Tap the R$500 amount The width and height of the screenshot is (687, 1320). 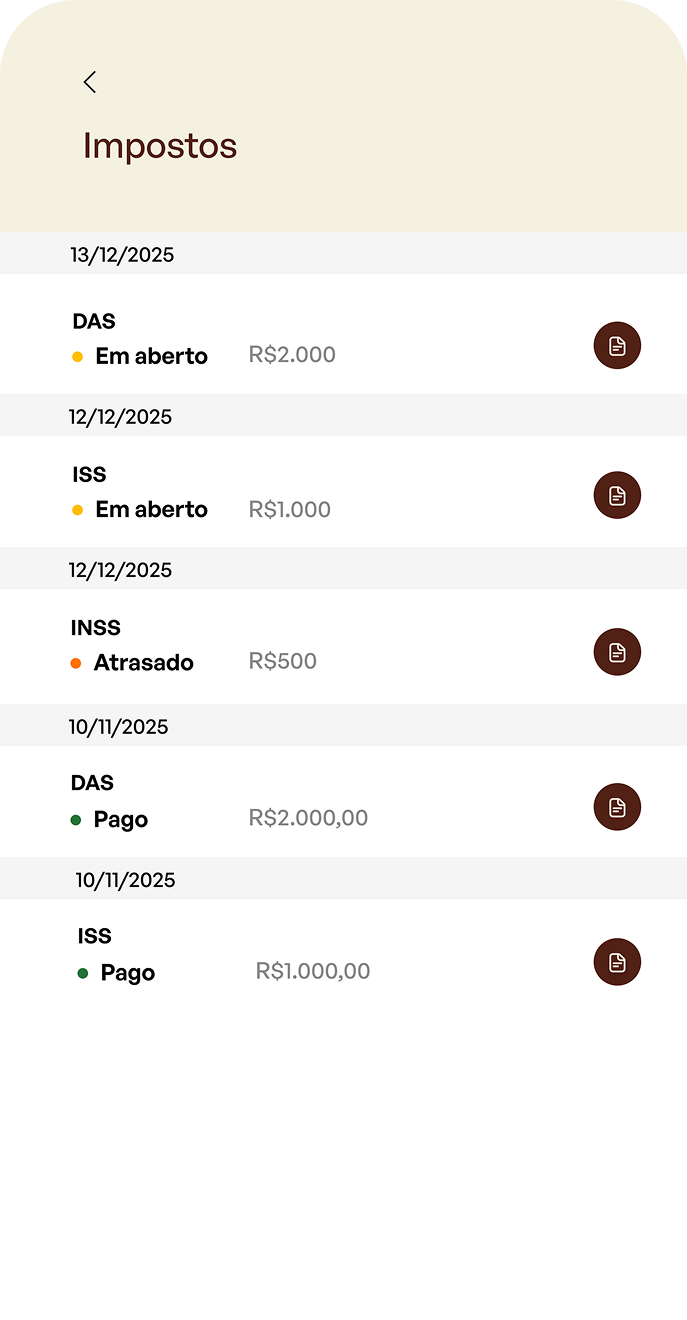click(283, 661)
